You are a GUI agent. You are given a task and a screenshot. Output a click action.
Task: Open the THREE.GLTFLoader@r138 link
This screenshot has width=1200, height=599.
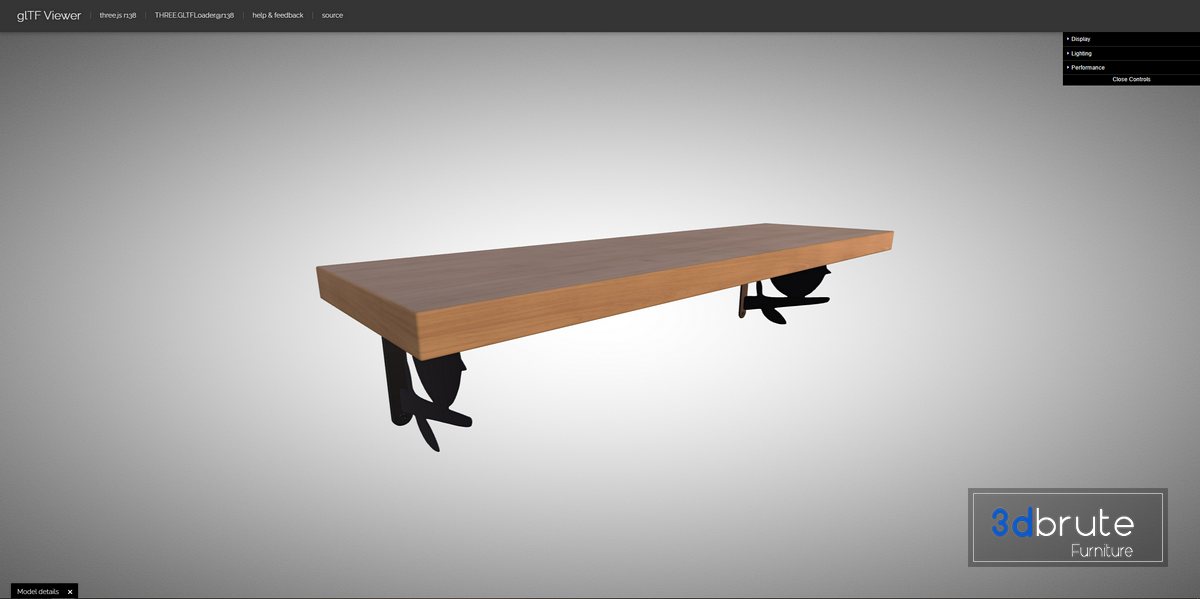point(194,16)
